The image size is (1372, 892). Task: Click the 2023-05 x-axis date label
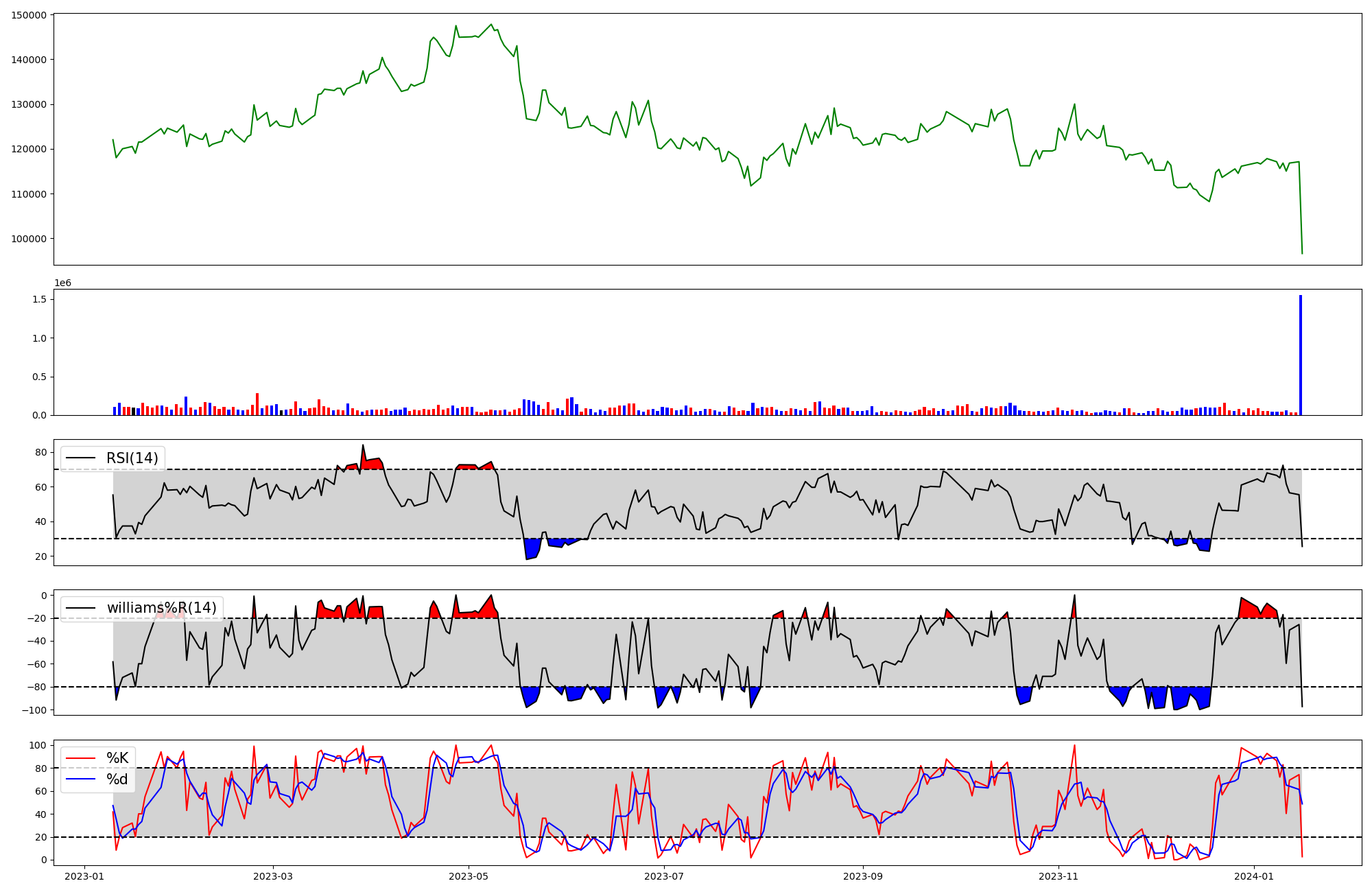[x=469, y=876]
